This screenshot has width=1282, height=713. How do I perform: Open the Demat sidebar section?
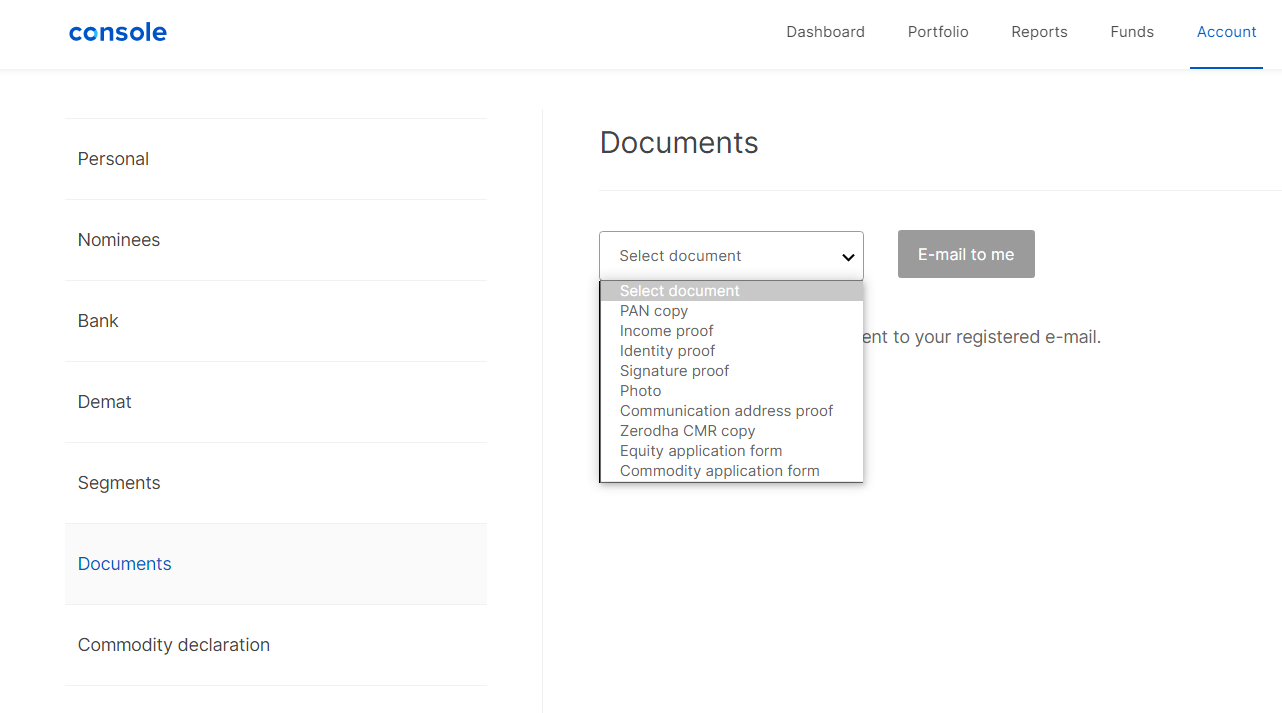point(105,402)
